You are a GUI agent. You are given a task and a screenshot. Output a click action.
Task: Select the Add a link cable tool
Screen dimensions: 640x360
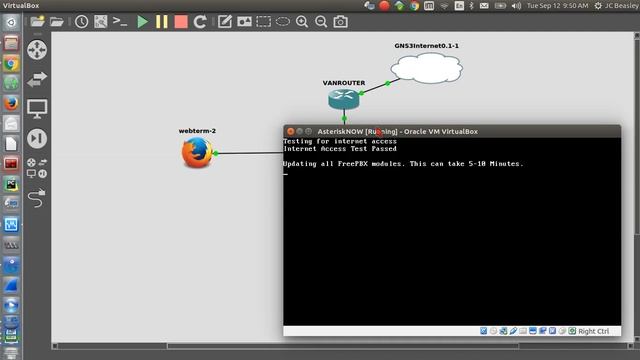point(37,198)
